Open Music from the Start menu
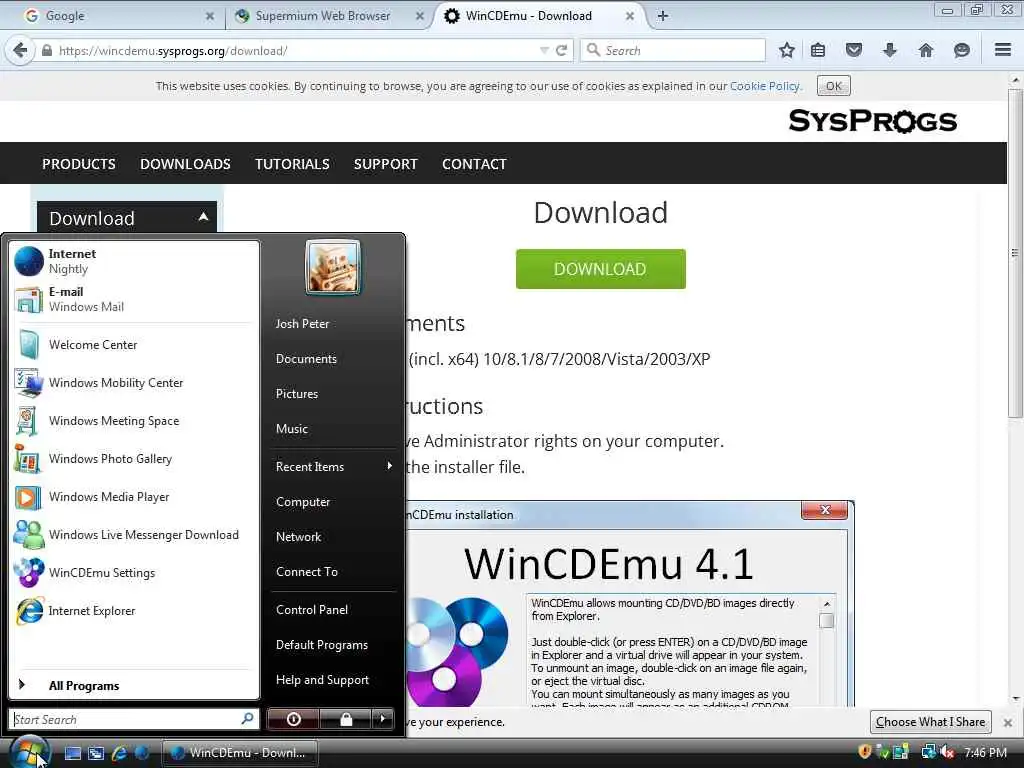 tap(333, 429)
